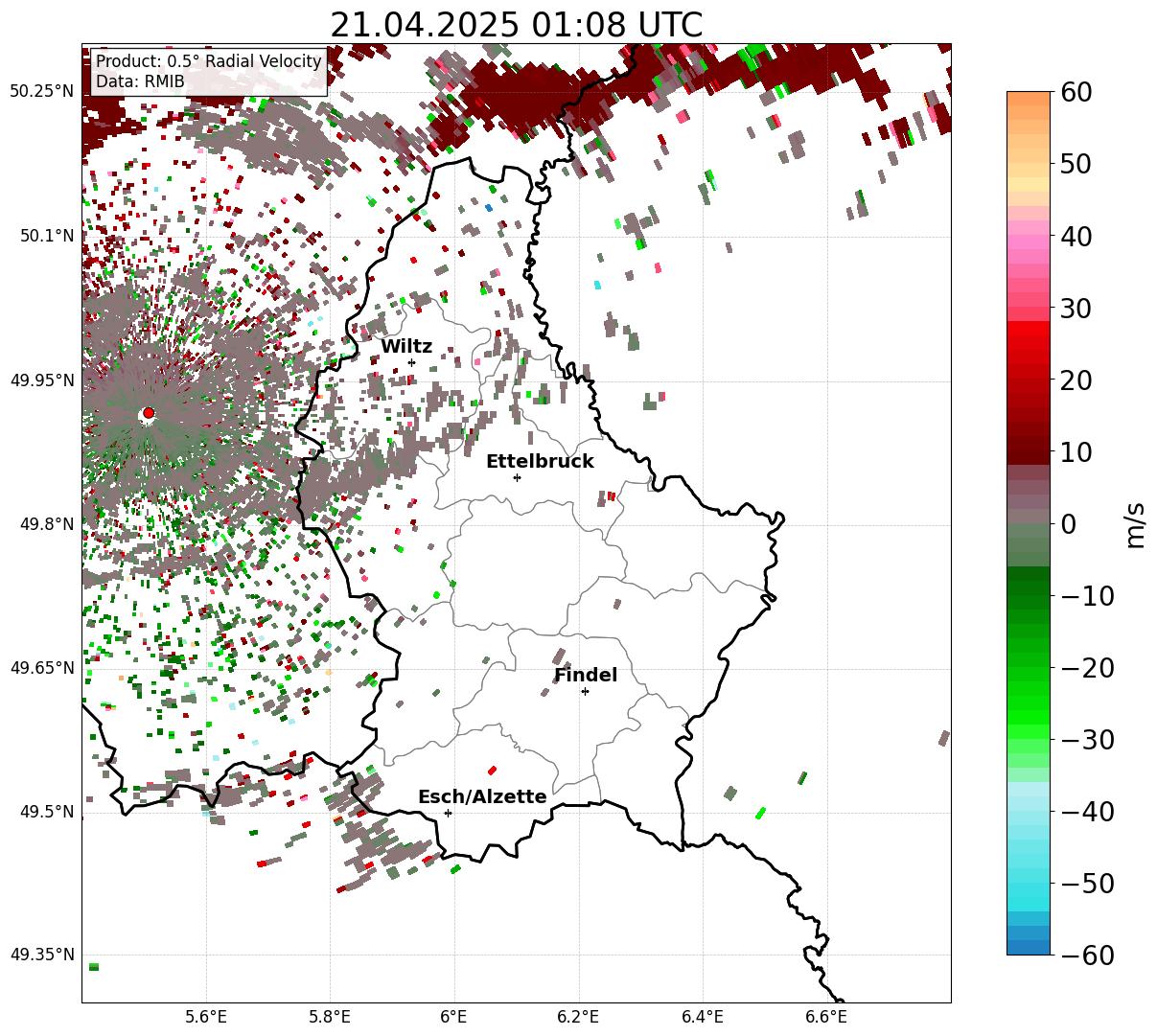Screen dimensions: 1157x1036
Task: Click the Esch/Alzette station cross marker
Action: point(448,813)
